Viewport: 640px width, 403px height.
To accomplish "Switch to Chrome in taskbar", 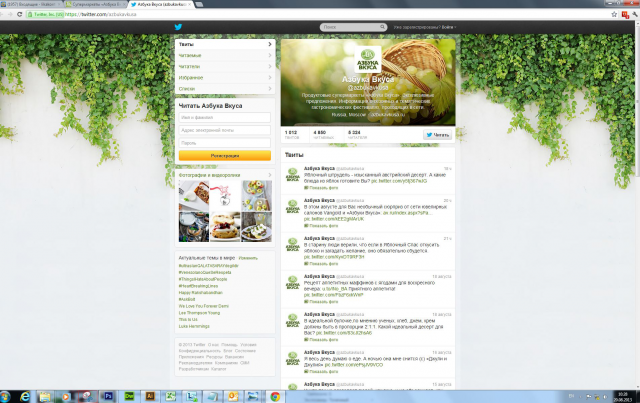I will click(x=275, y=396).
